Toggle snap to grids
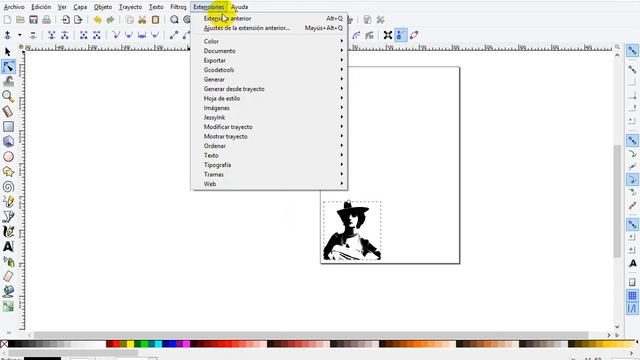 632,296
